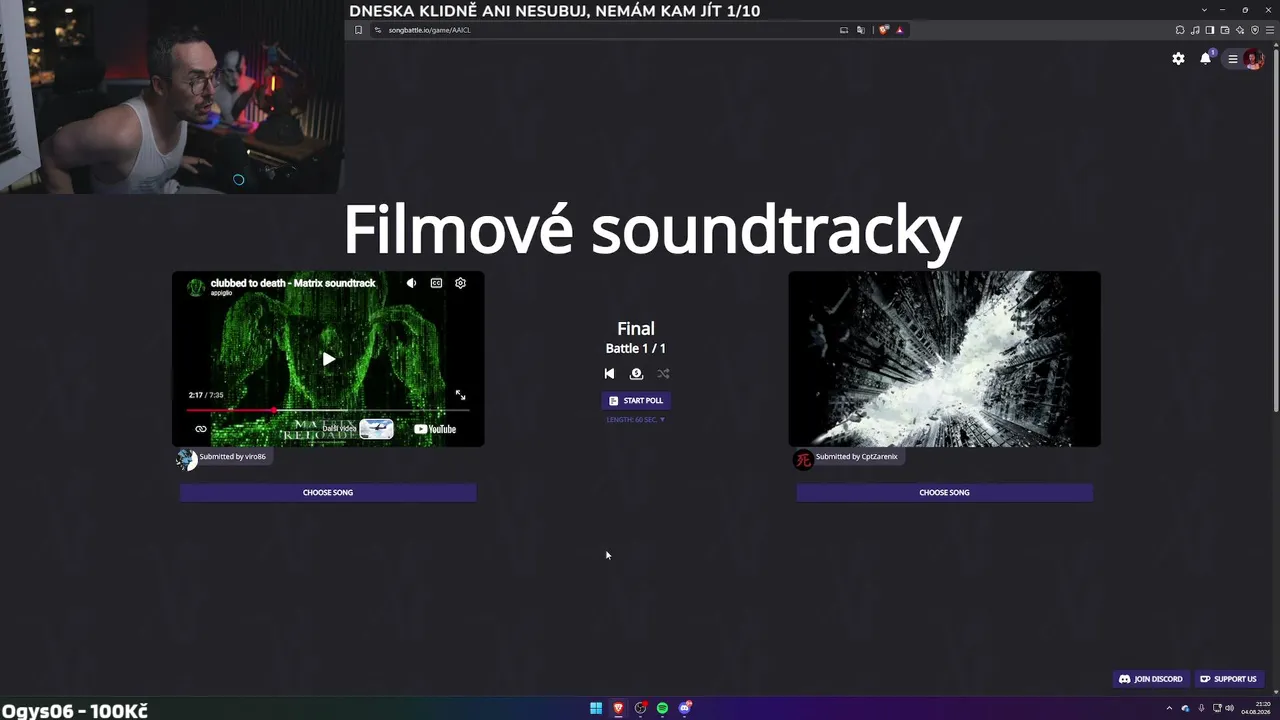Open the notifications bell
The width and height of the screenshot is (1280, 720).
point(1205,59)
